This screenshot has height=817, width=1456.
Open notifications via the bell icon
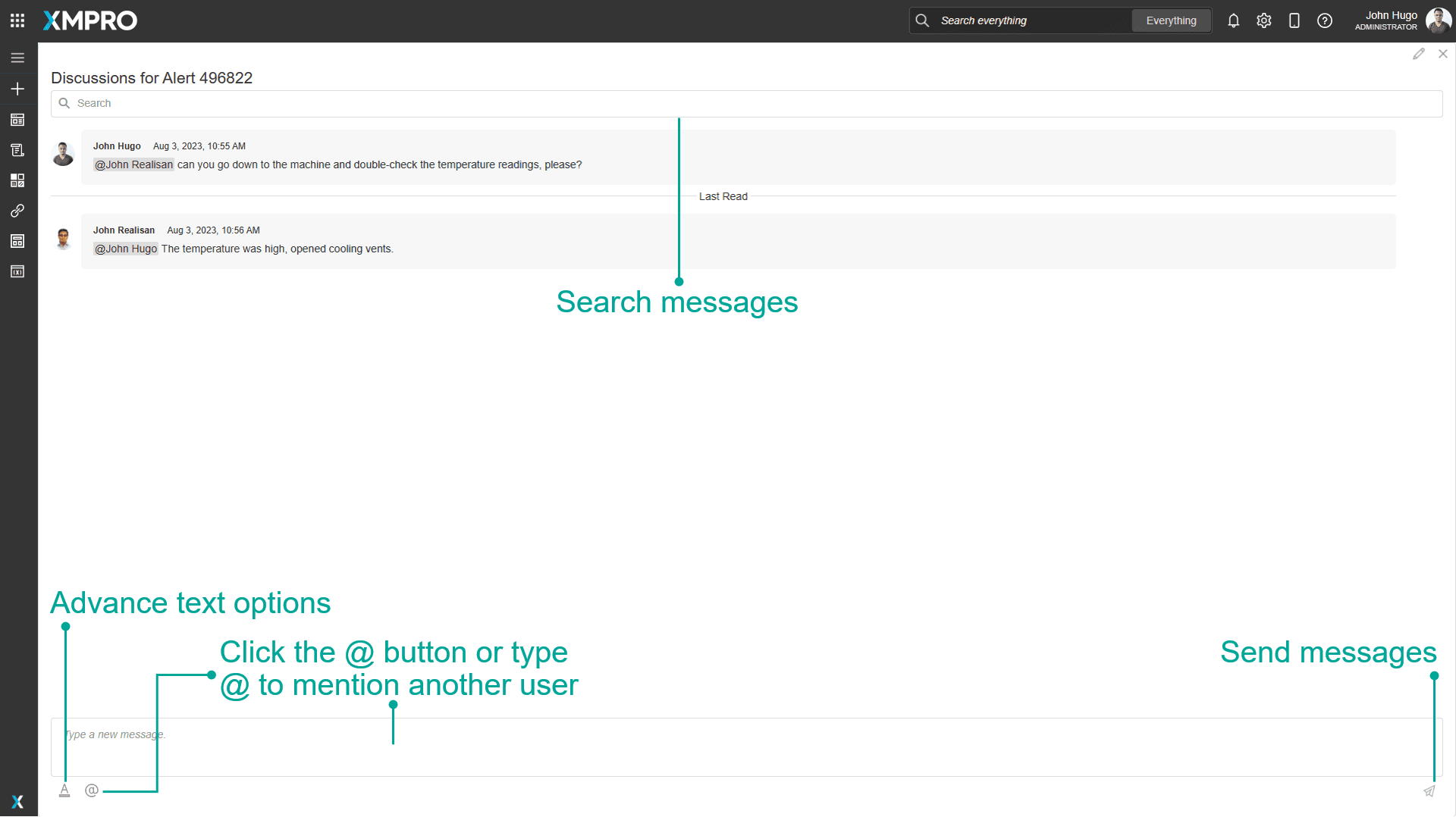(1233, 20)
